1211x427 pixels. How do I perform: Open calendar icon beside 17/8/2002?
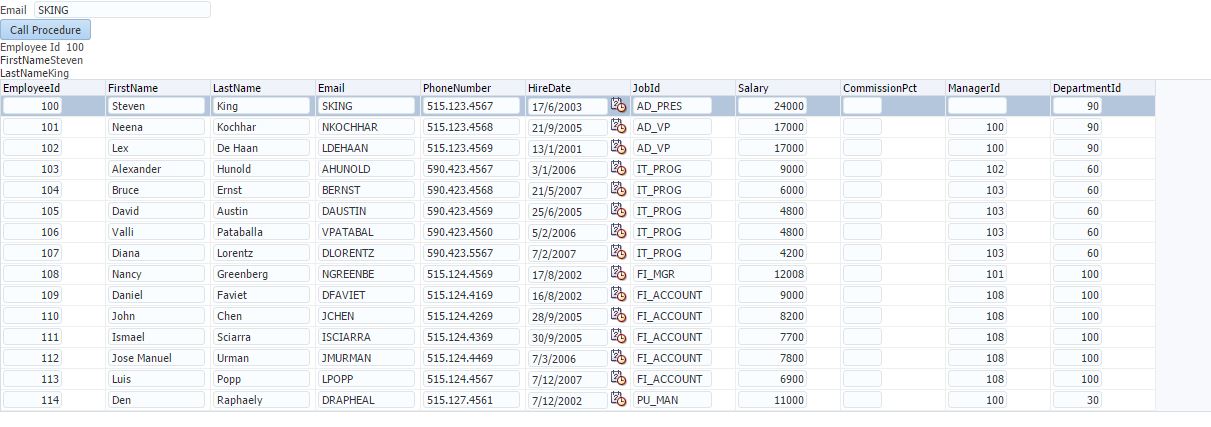click(x=618, y=273)
